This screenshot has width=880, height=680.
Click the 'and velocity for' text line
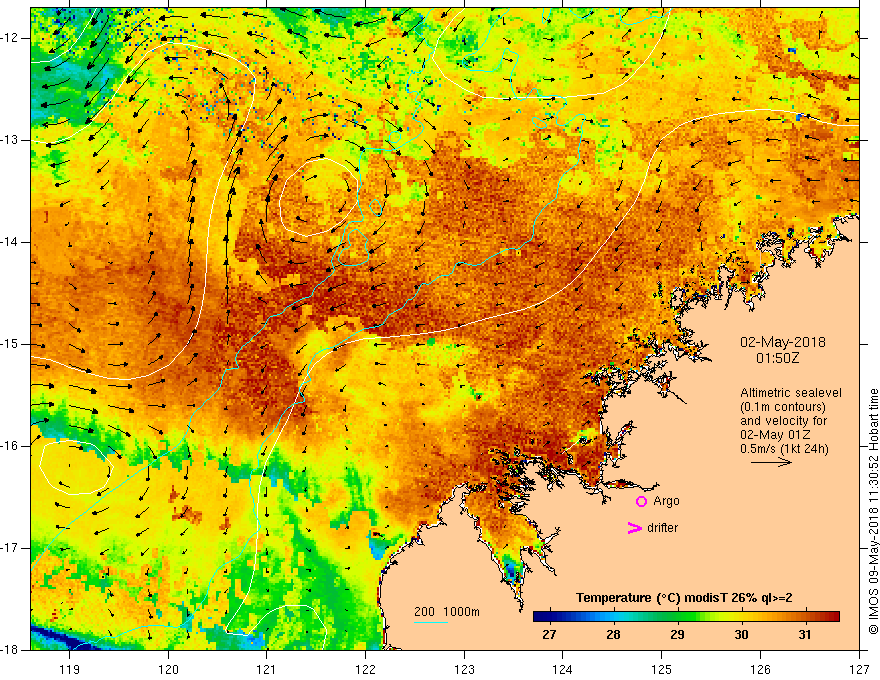pyautogui.click(x=783, y=421)
